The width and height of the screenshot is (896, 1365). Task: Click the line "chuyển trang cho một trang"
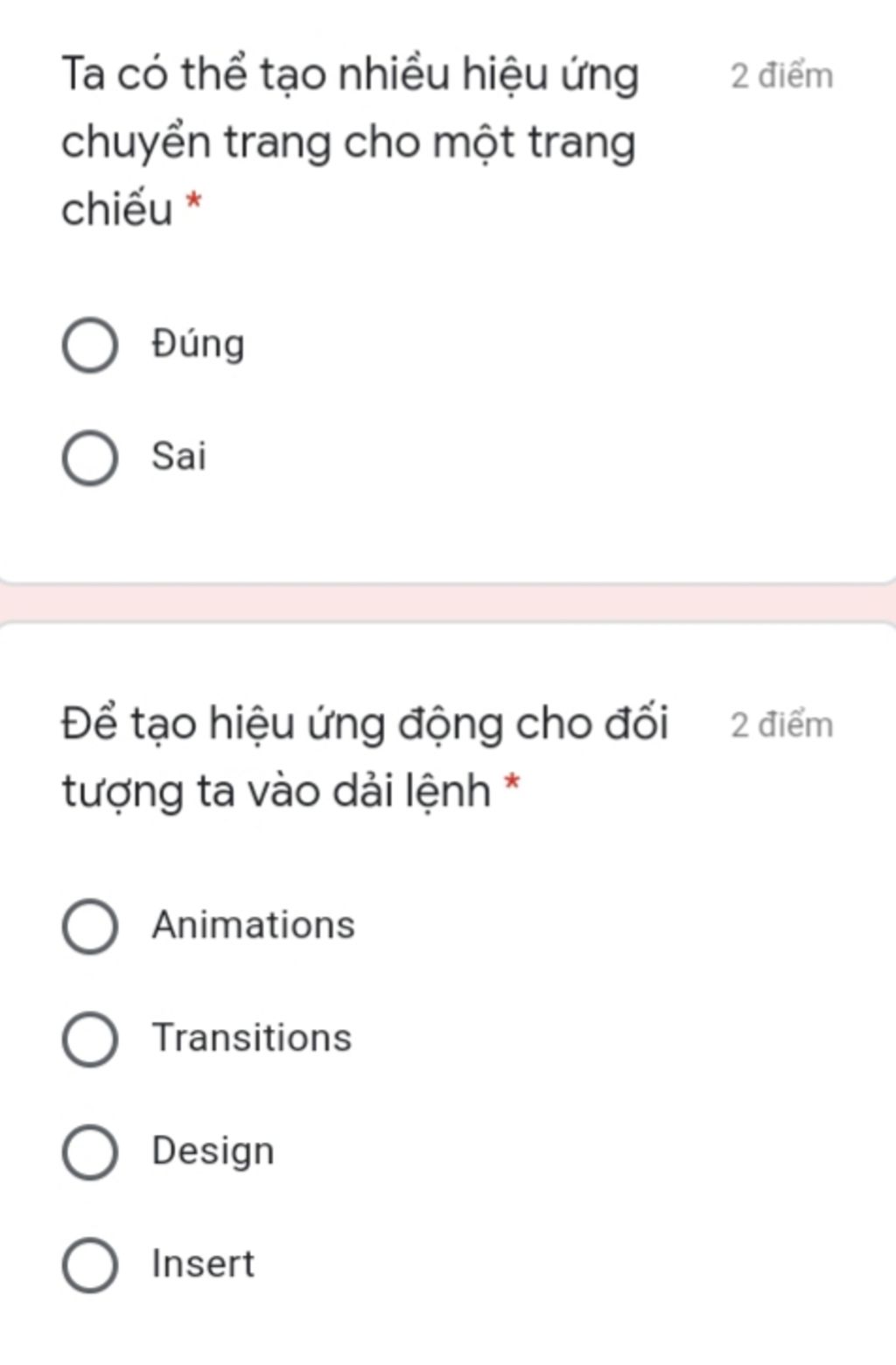tap(348, 143)
